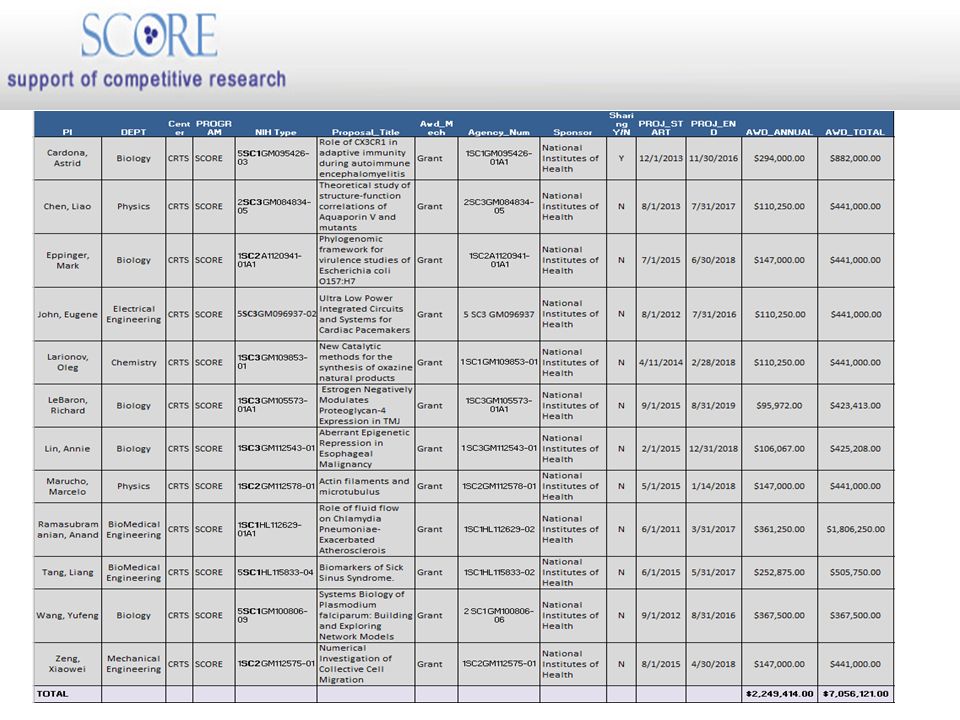Click the TOTAL row label
The image size is (960, 720).
[x=53, y=694]
